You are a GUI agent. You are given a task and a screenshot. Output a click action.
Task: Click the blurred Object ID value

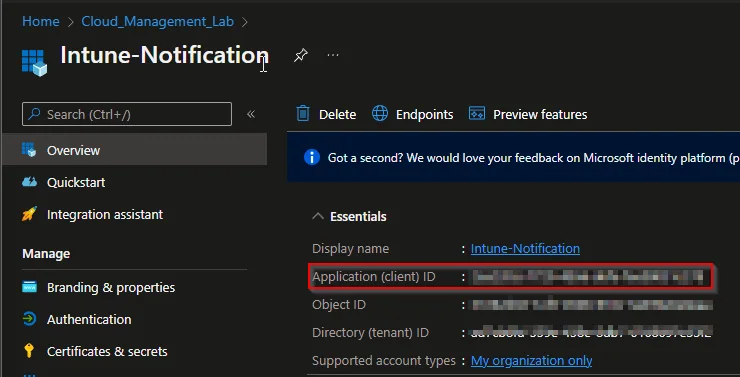click(592, 305)
